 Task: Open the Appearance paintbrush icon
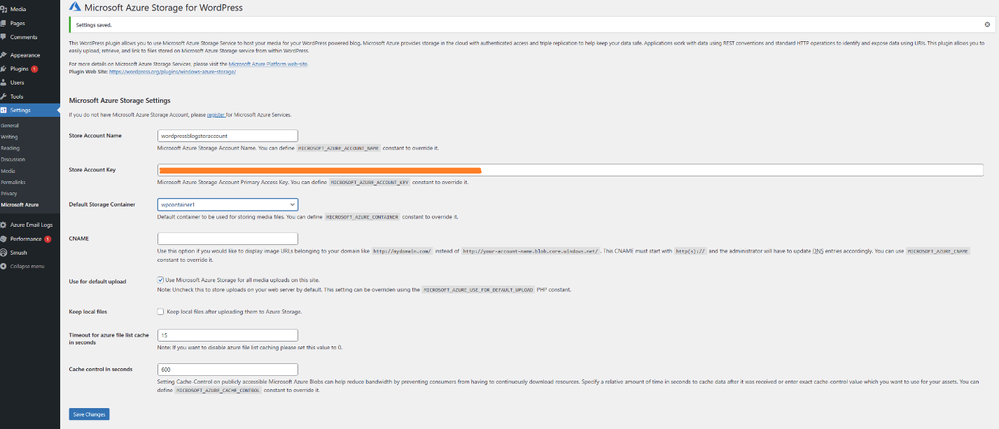coord(4,55)
